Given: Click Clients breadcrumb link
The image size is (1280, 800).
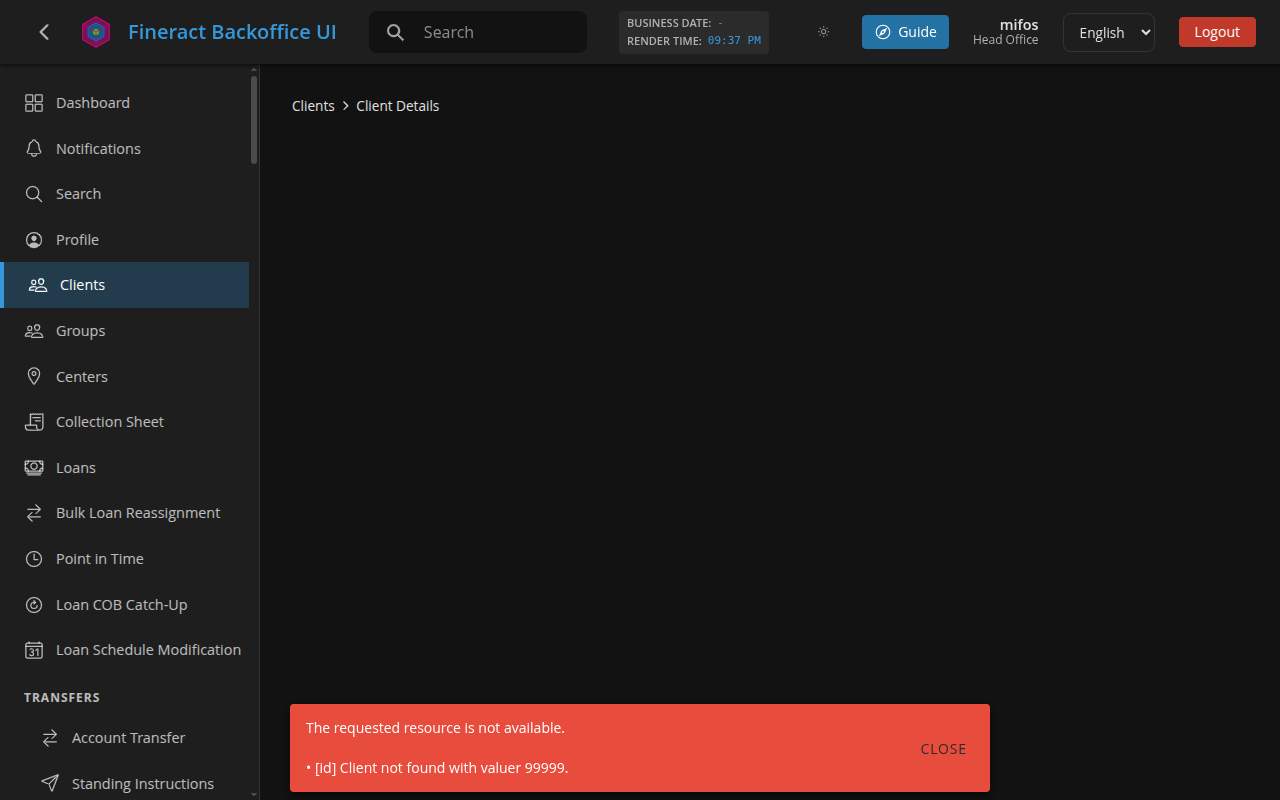Looking at the screenshot, I should coord(313,106).
